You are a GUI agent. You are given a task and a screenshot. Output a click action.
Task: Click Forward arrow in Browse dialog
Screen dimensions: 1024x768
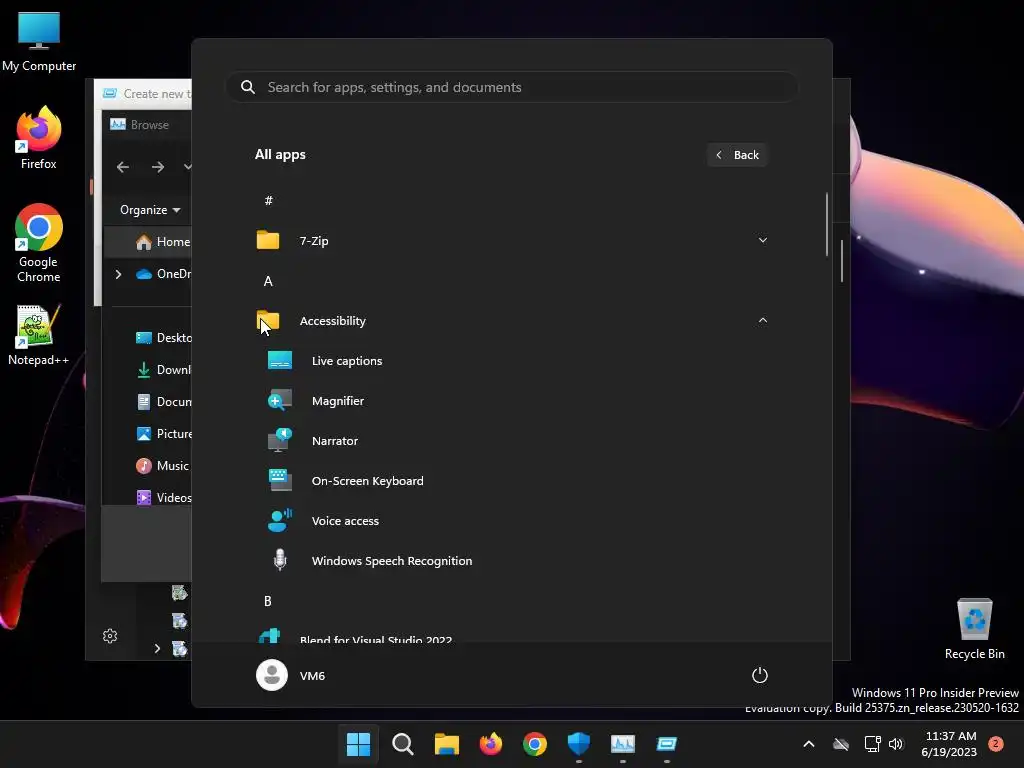point(158,167)
